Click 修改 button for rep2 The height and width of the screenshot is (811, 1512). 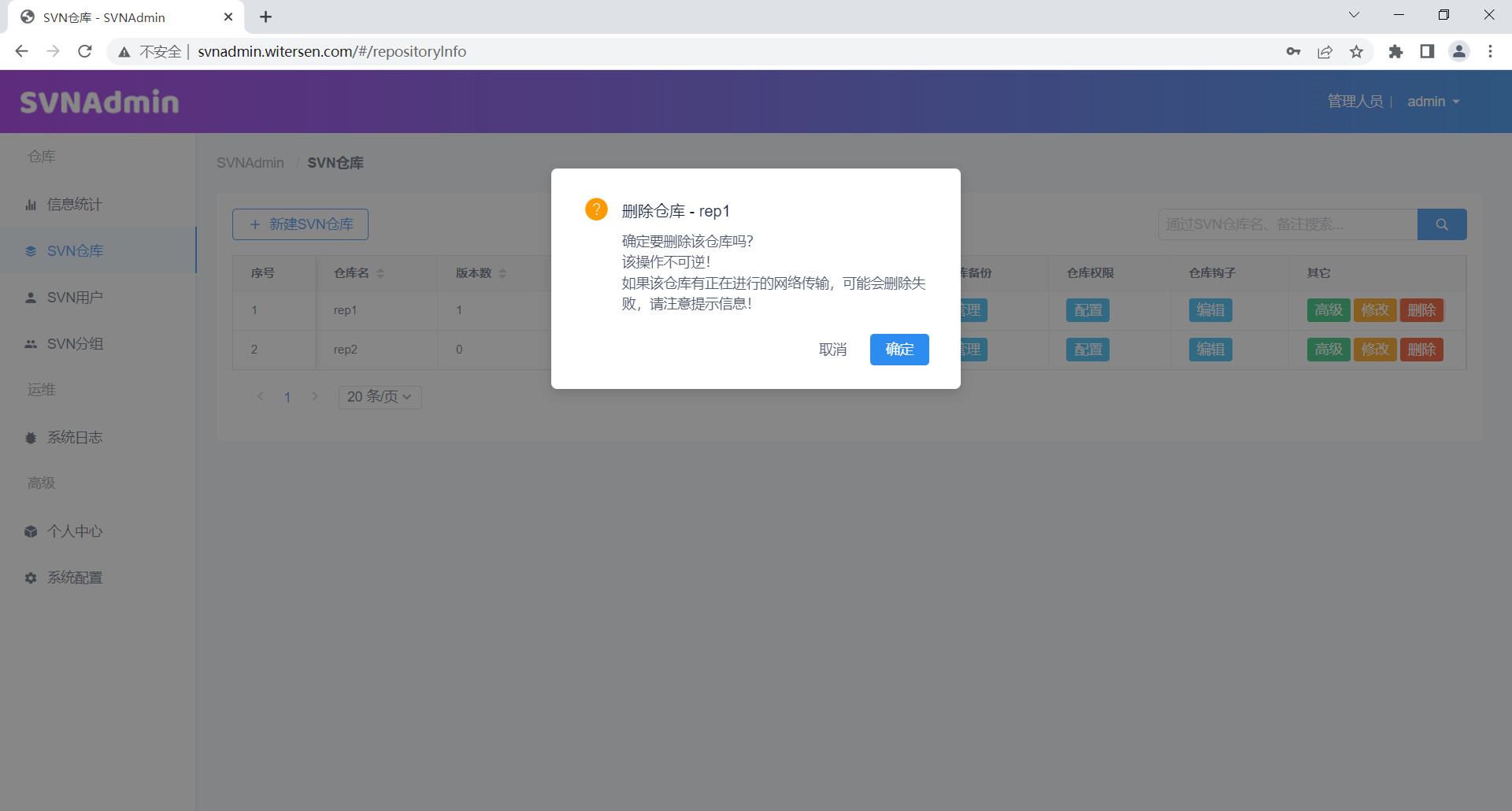1375,350
